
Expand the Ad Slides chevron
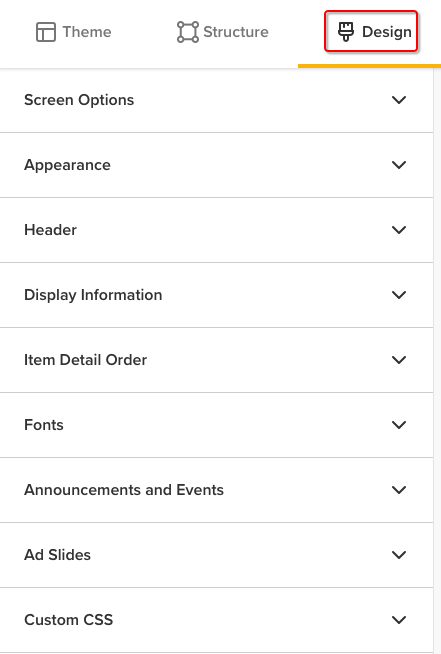[x=399, y=555]
